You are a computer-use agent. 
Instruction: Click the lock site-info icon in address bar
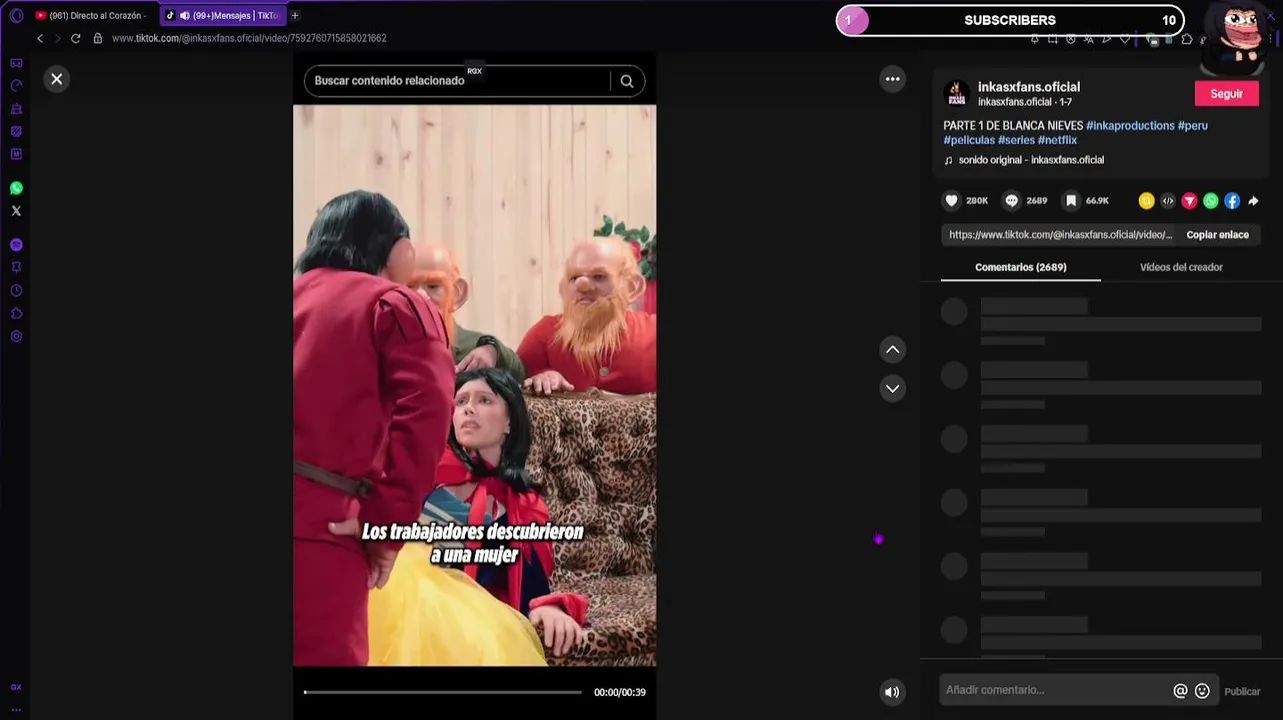click(98, 38)
